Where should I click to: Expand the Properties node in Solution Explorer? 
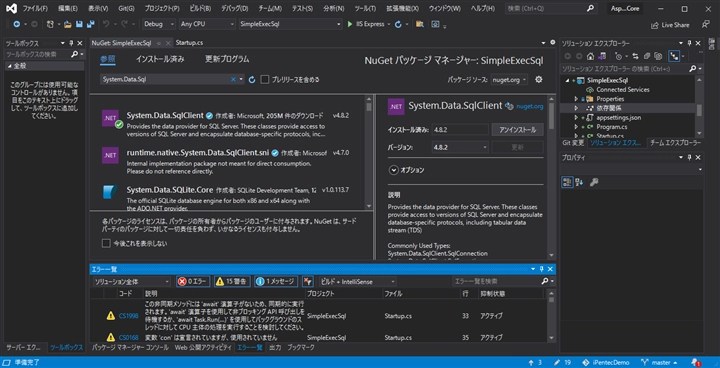click(576, 99)
